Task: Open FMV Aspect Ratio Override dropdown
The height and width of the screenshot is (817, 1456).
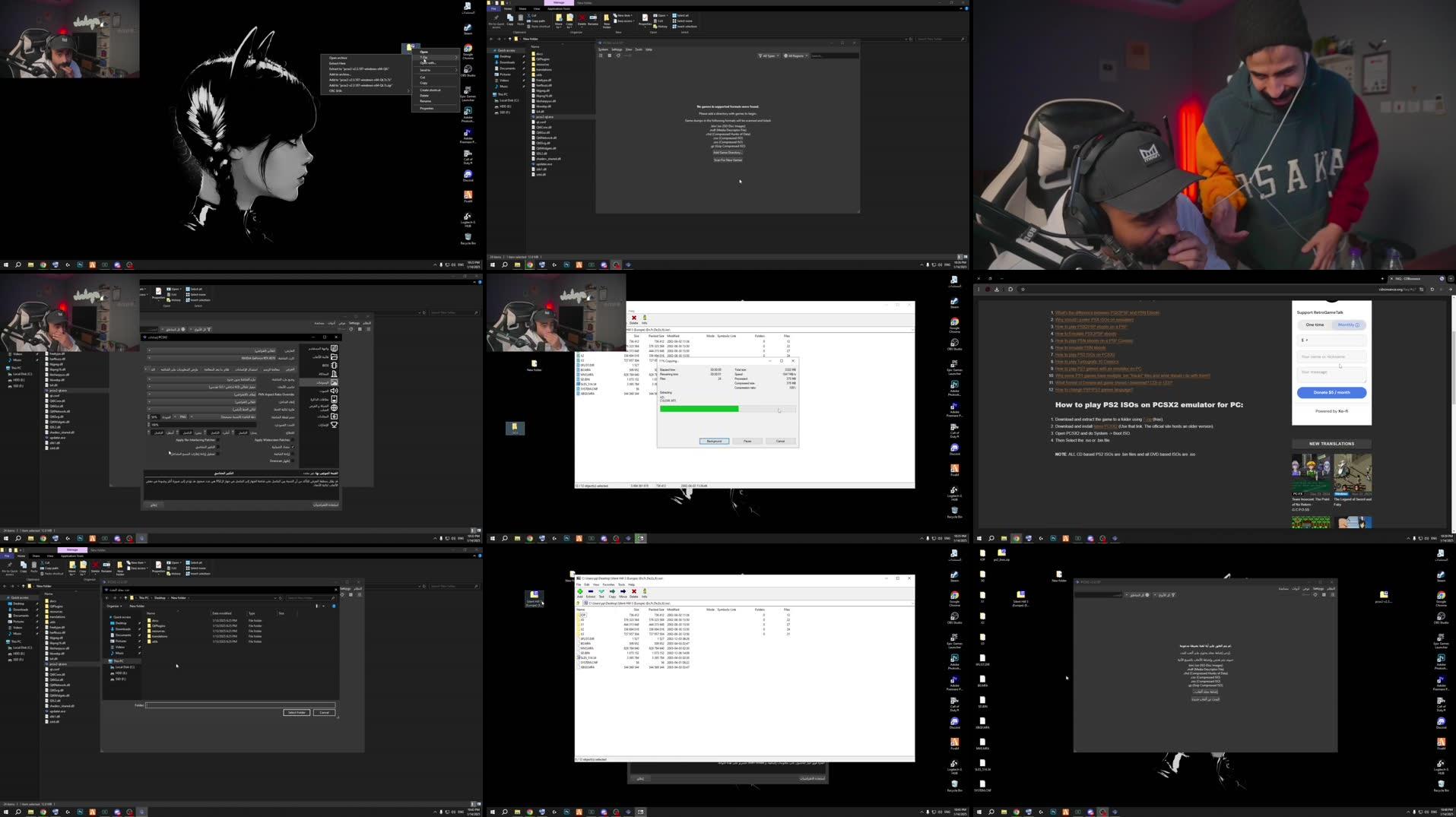Action: [201, 394]
